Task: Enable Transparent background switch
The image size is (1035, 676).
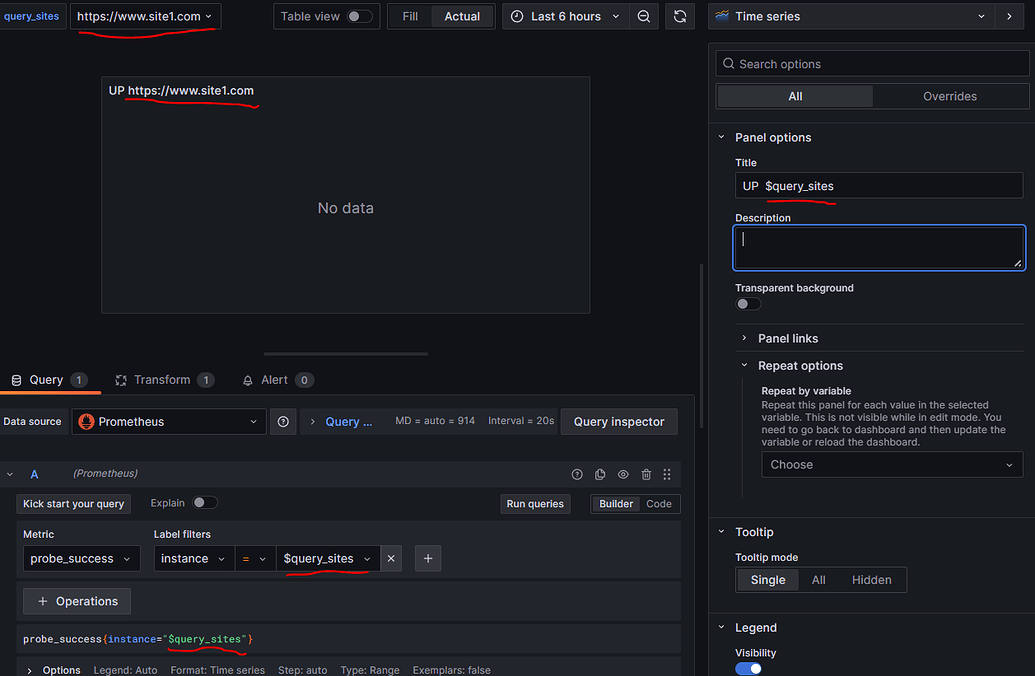Action: pos(749,304)
